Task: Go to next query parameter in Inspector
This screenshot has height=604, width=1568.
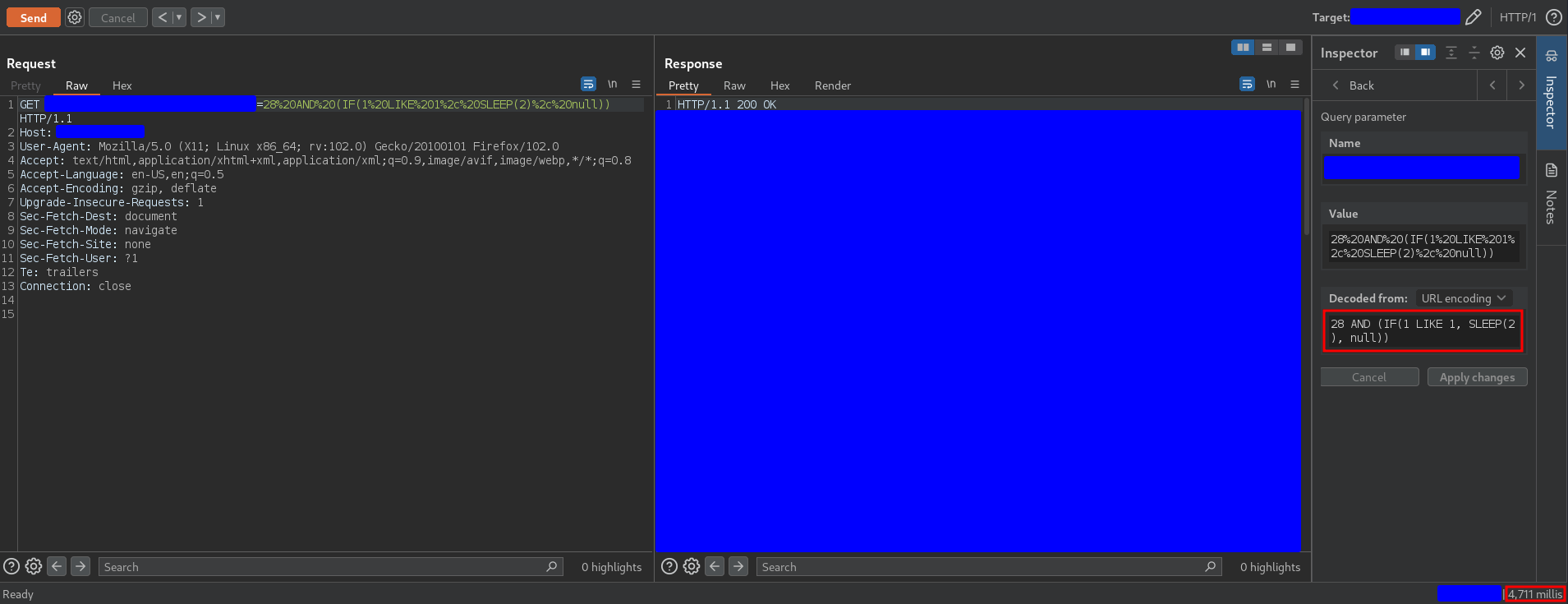Action: (x=1521, y=85)
